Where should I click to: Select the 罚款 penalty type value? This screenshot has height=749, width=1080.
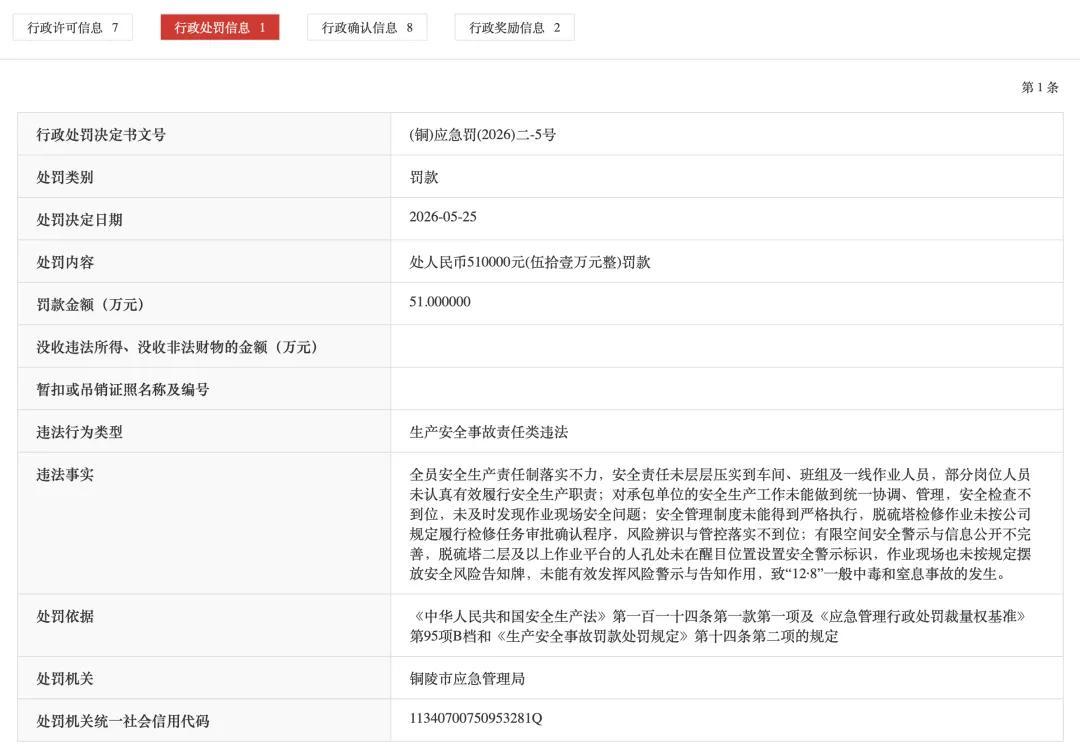(x=424, y=177)
